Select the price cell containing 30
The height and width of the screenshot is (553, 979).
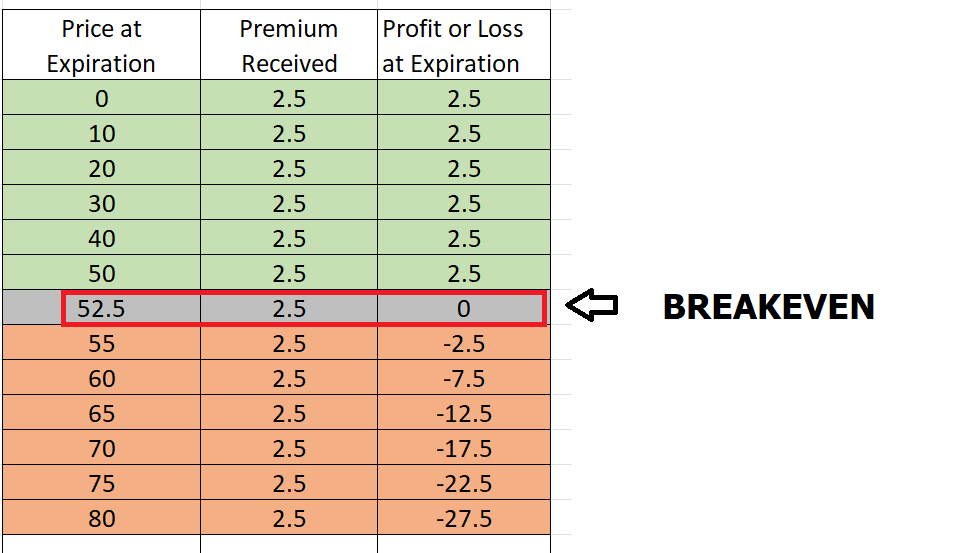(101, 204)
